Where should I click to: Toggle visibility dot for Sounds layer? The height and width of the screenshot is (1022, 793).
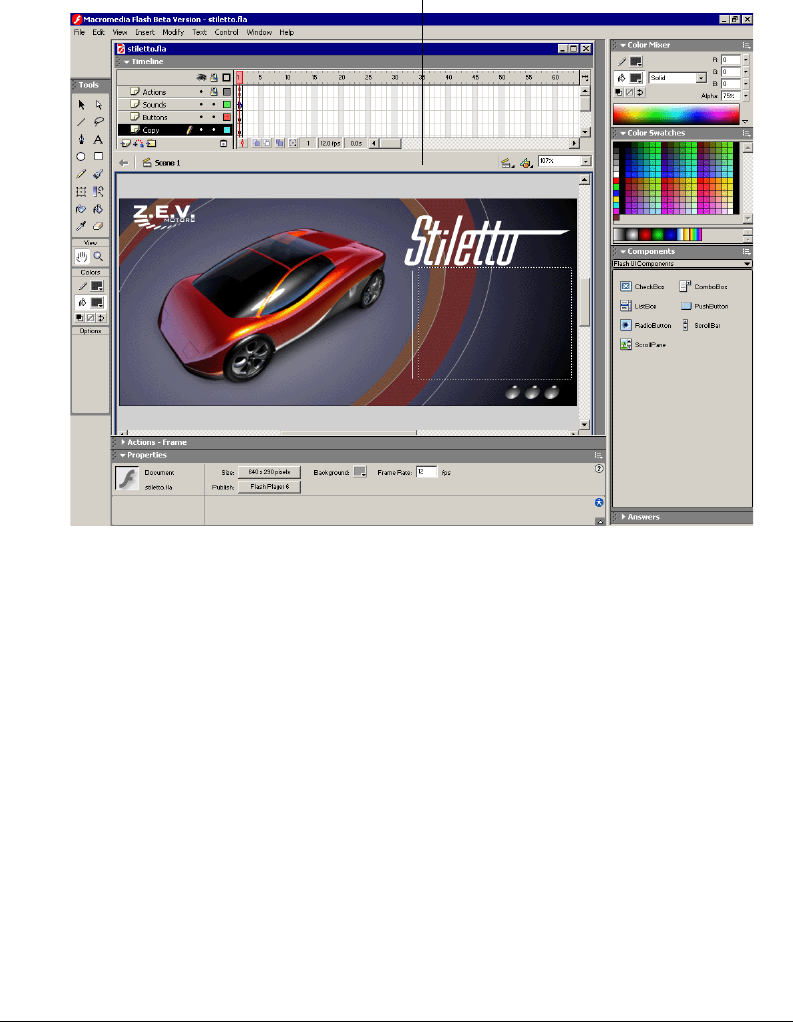coord(201,104)
